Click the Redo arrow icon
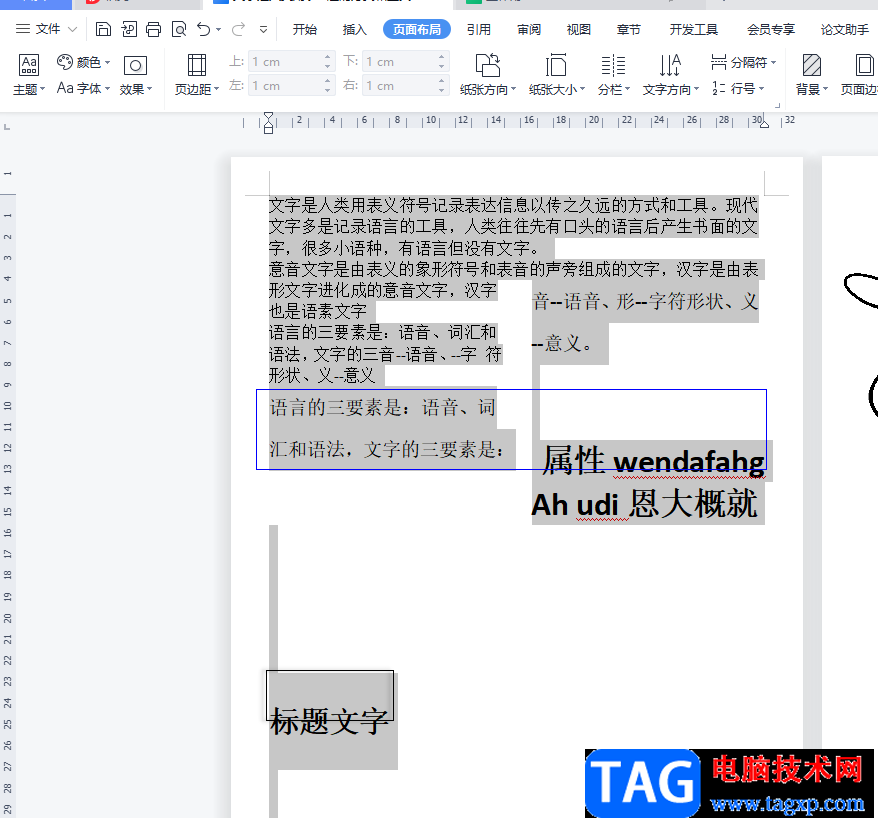878x818 pixels. [239, 29]
